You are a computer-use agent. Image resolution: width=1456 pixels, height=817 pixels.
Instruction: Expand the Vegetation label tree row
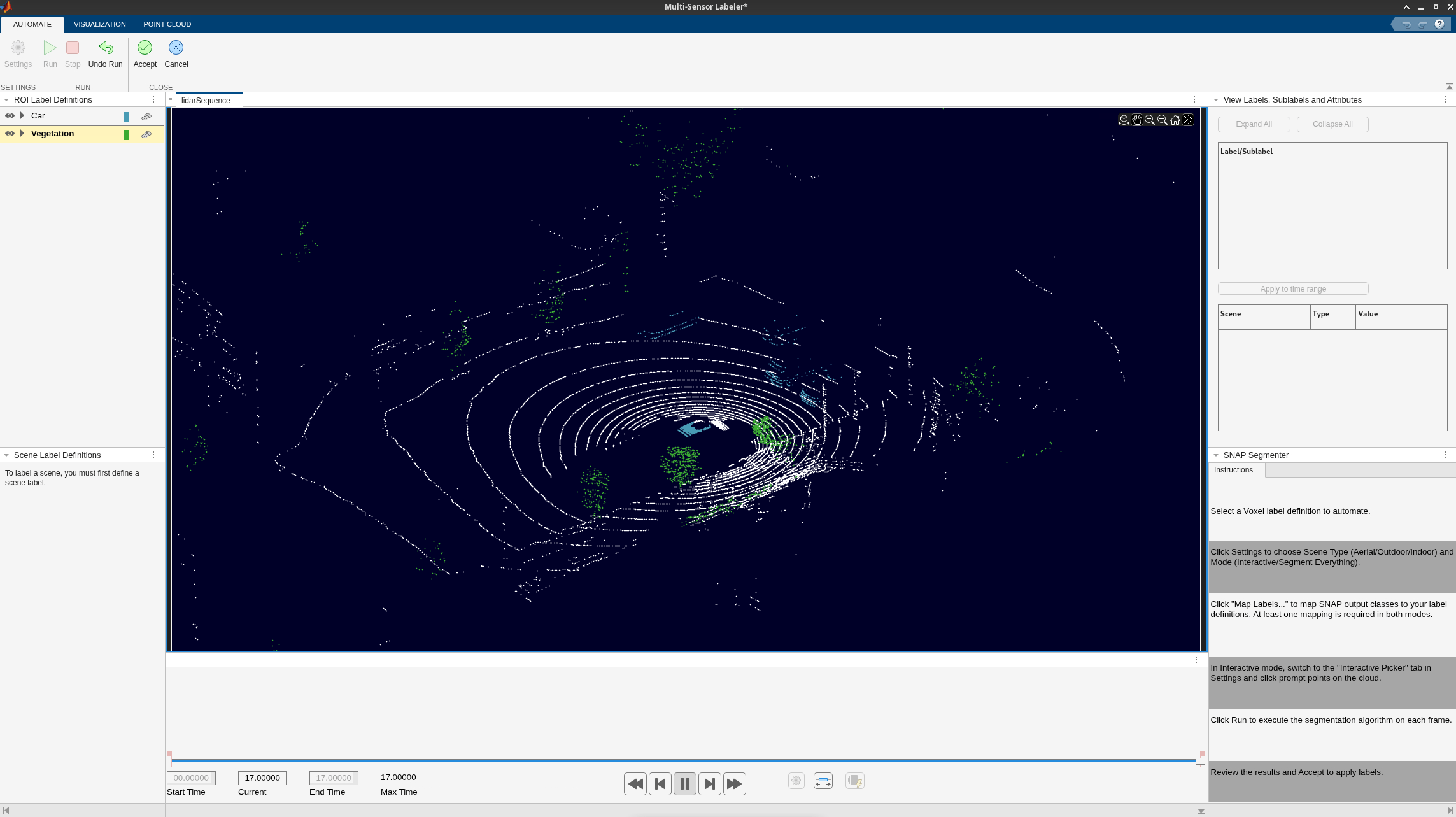point(22,134)
